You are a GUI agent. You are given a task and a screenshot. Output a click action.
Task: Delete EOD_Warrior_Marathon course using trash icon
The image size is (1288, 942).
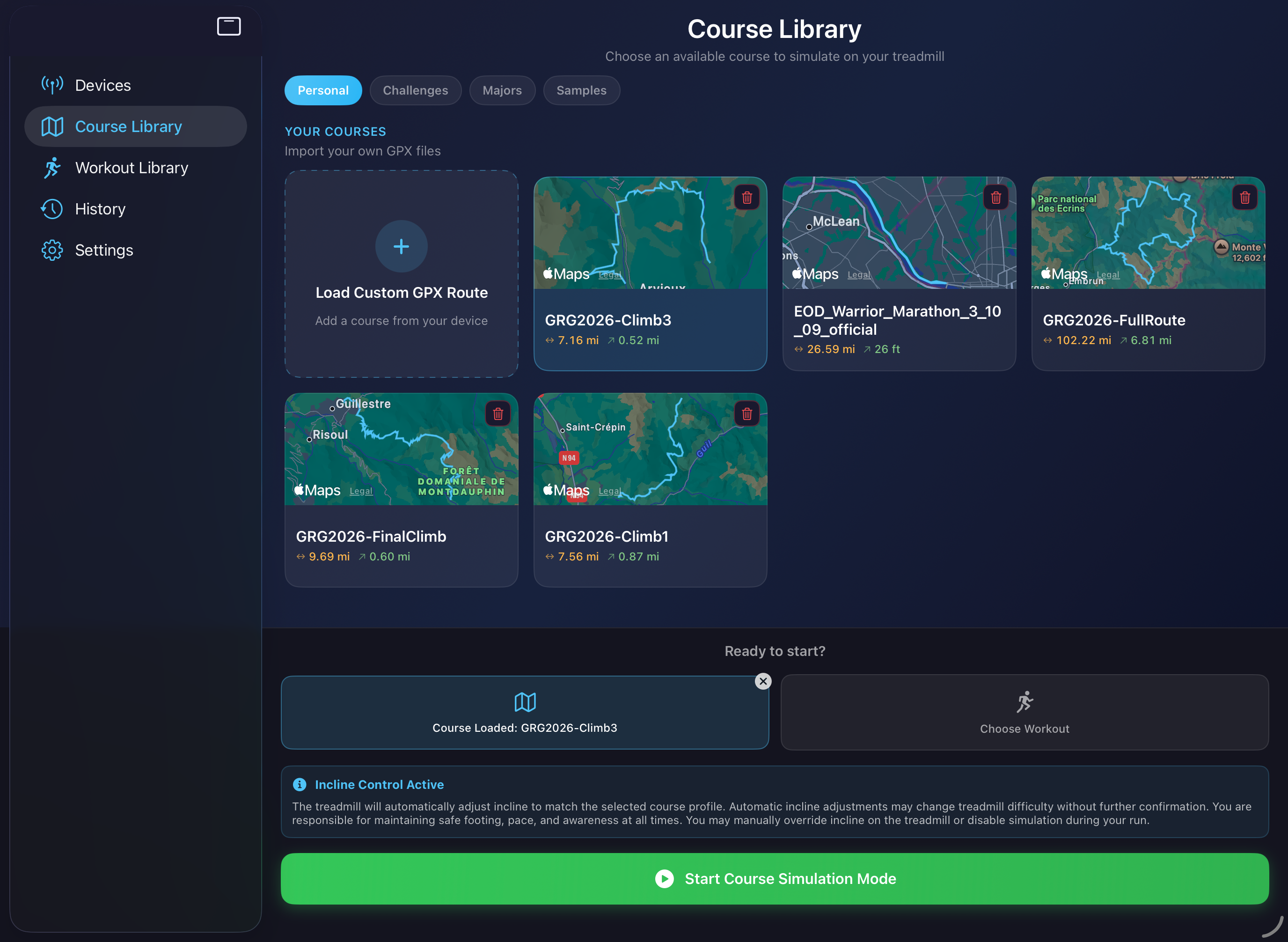(x=996, y=197)
